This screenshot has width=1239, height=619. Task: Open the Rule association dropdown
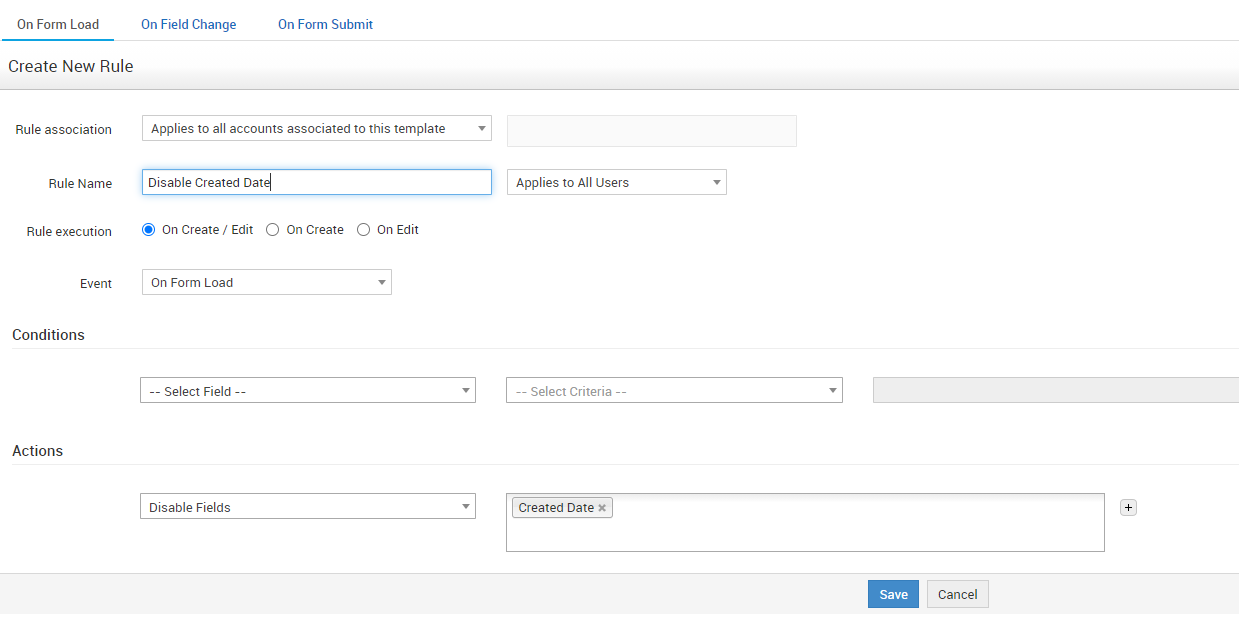pos(316,128)
